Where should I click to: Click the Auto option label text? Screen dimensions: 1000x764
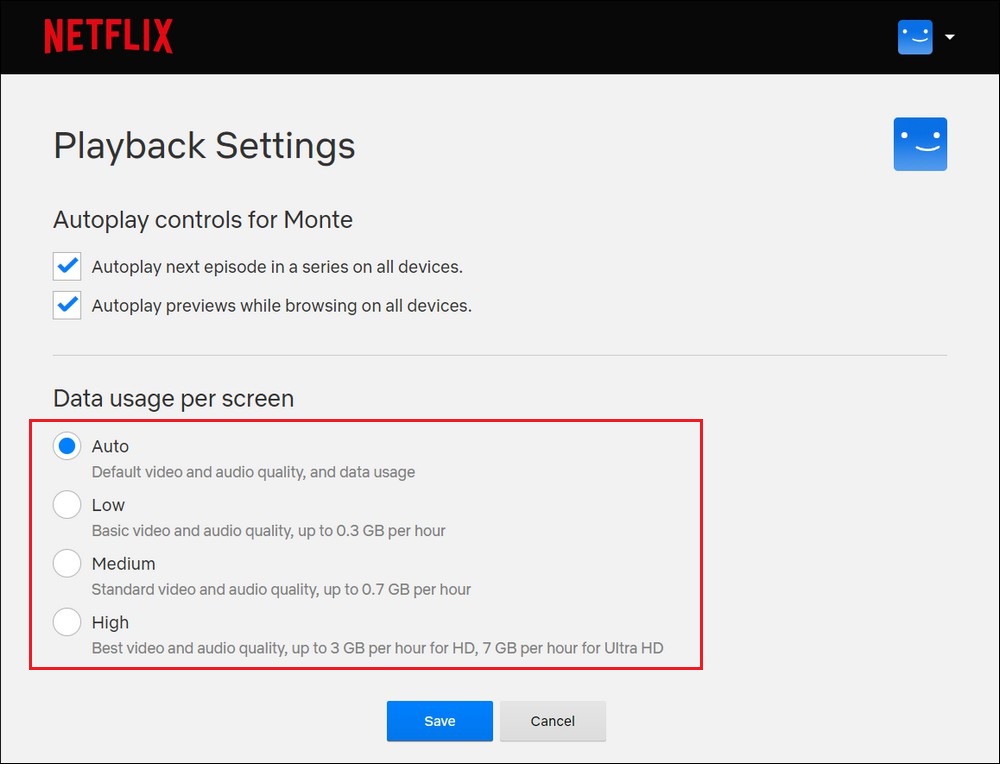point(110,446)
